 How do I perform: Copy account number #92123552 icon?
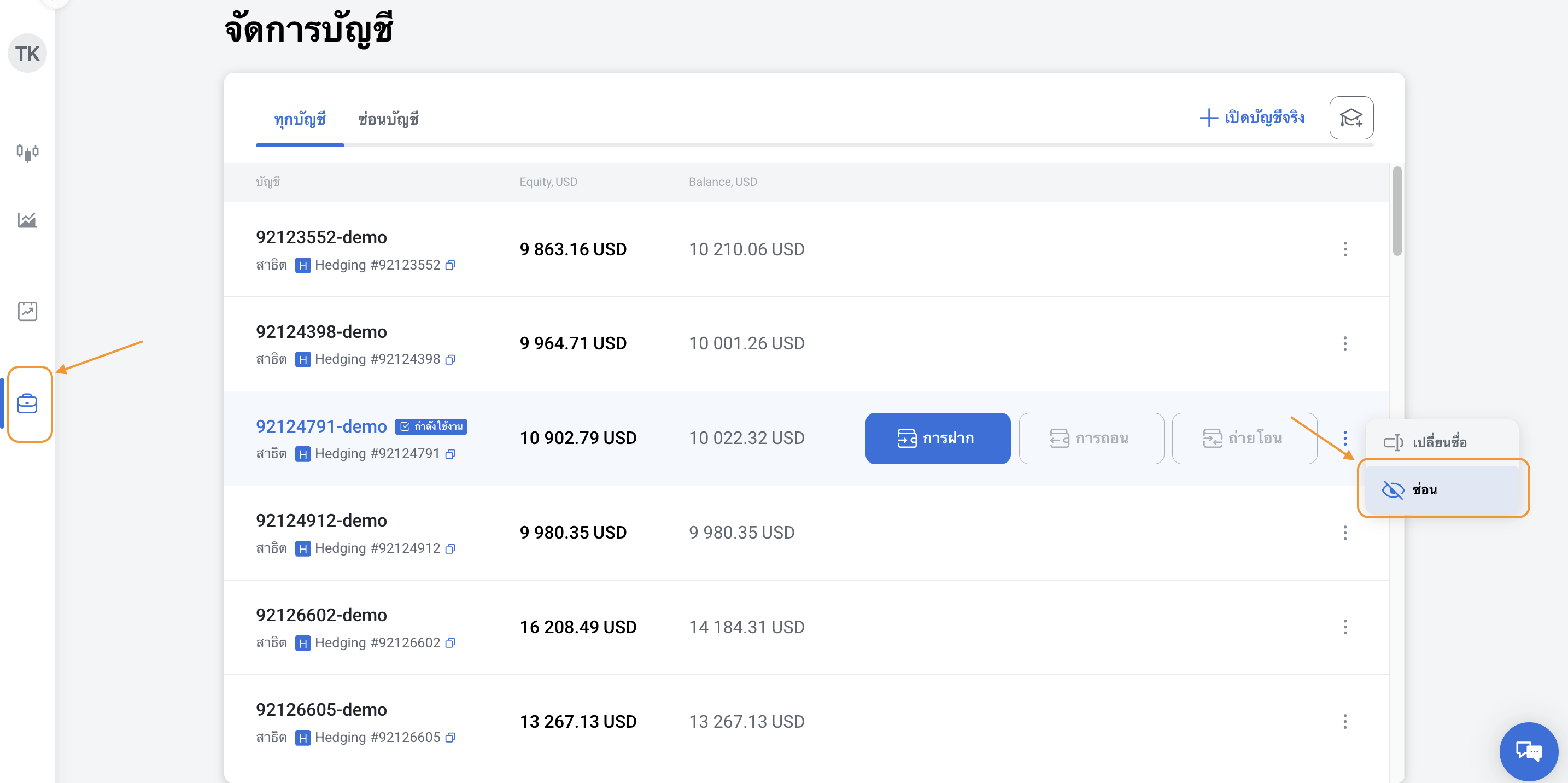[450, 265]
